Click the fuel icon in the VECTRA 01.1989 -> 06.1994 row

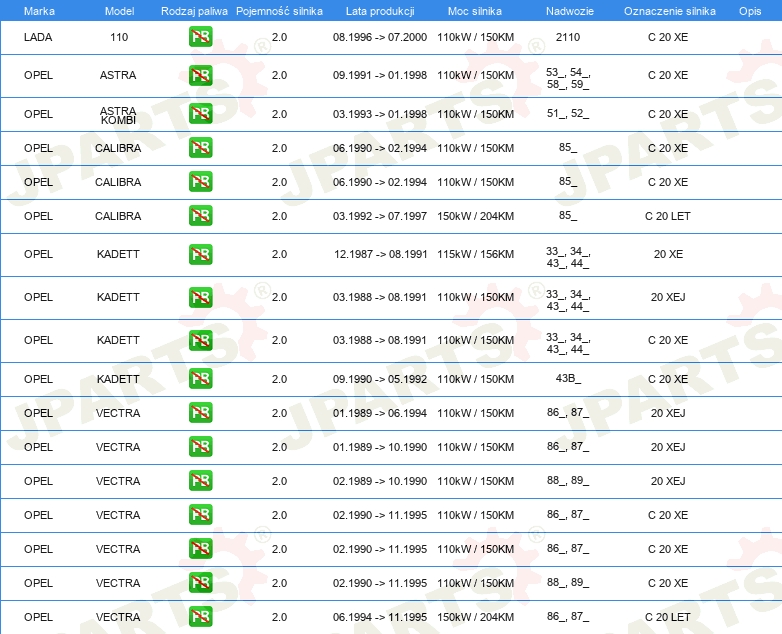tap(200, 413)
